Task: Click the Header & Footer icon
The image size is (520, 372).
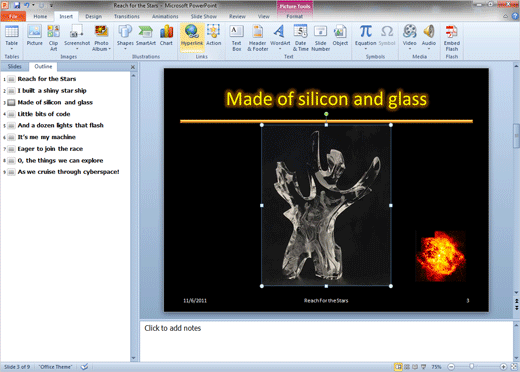Action: coord(257,37)
